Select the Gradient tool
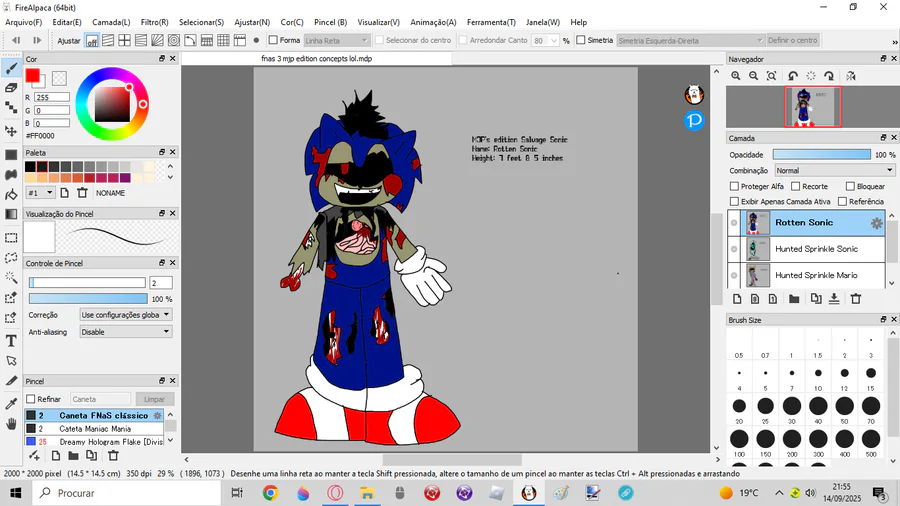This screenshot has width=900, height=506. (x=11, y=214)
